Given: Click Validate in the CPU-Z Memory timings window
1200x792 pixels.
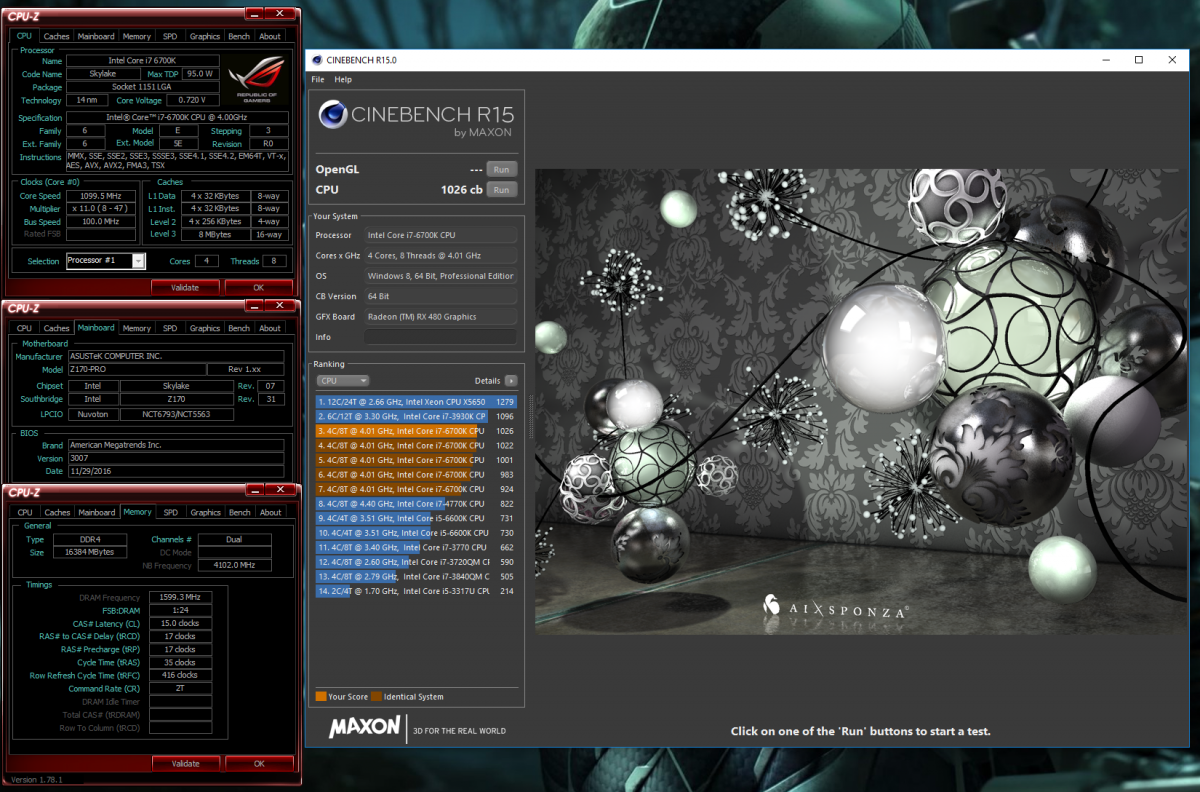Looking at the screenshot, I should click(x=185, y=763).
